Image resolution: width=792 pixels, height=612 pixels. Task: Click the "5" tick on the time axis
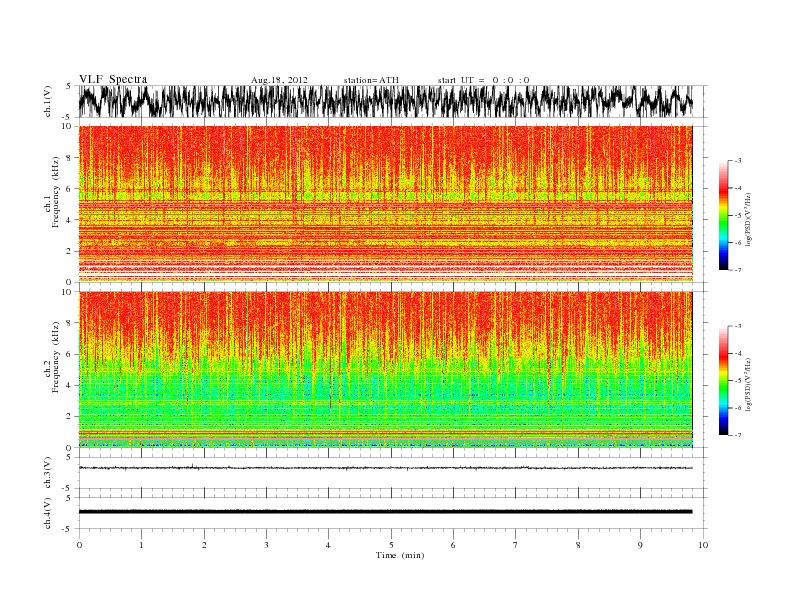coord(391,545)
